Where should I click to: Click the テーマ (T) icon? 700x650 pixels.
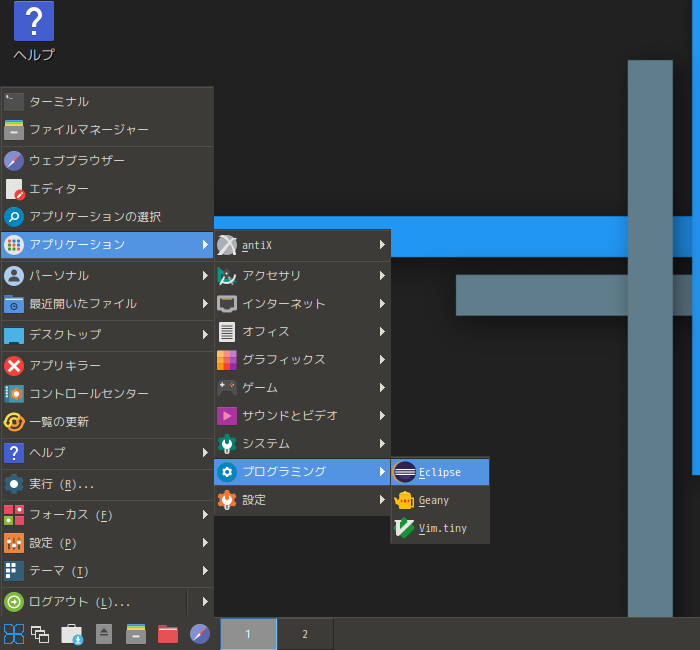pyautogui.click(x=14, y=571)
